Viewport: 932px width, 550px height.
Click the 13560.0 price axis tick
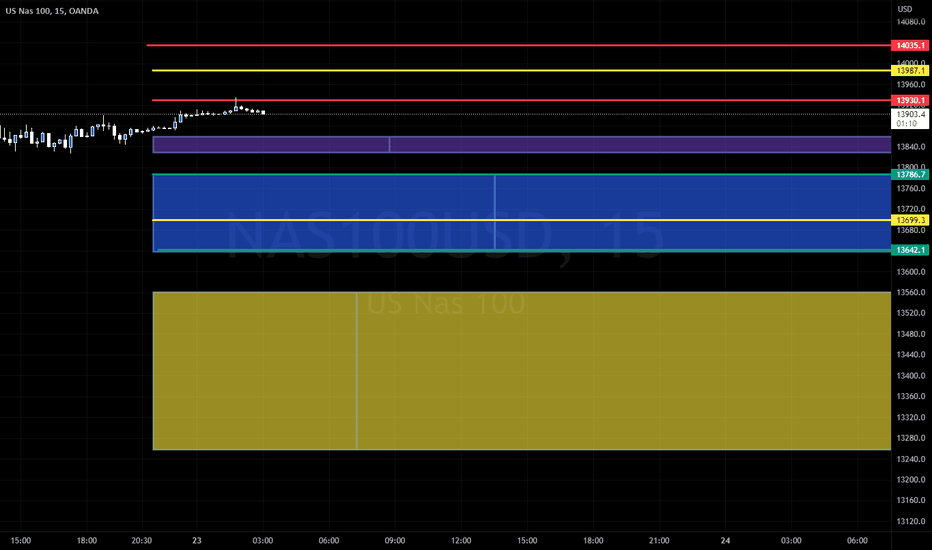pyautogui.click(x=911, y=293)
